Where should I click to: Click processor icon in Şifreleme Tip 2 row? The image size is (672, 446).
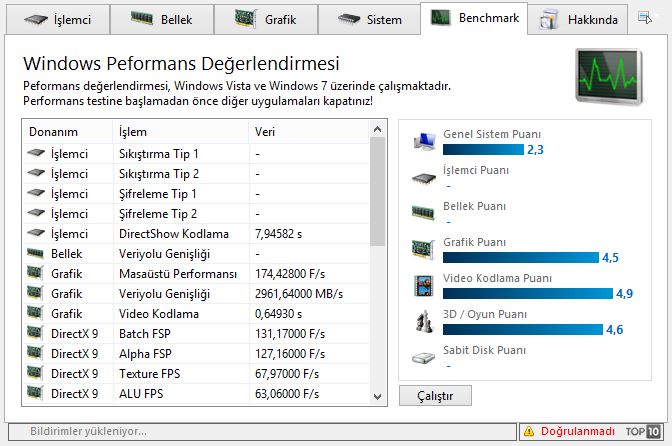pos(36,213)
